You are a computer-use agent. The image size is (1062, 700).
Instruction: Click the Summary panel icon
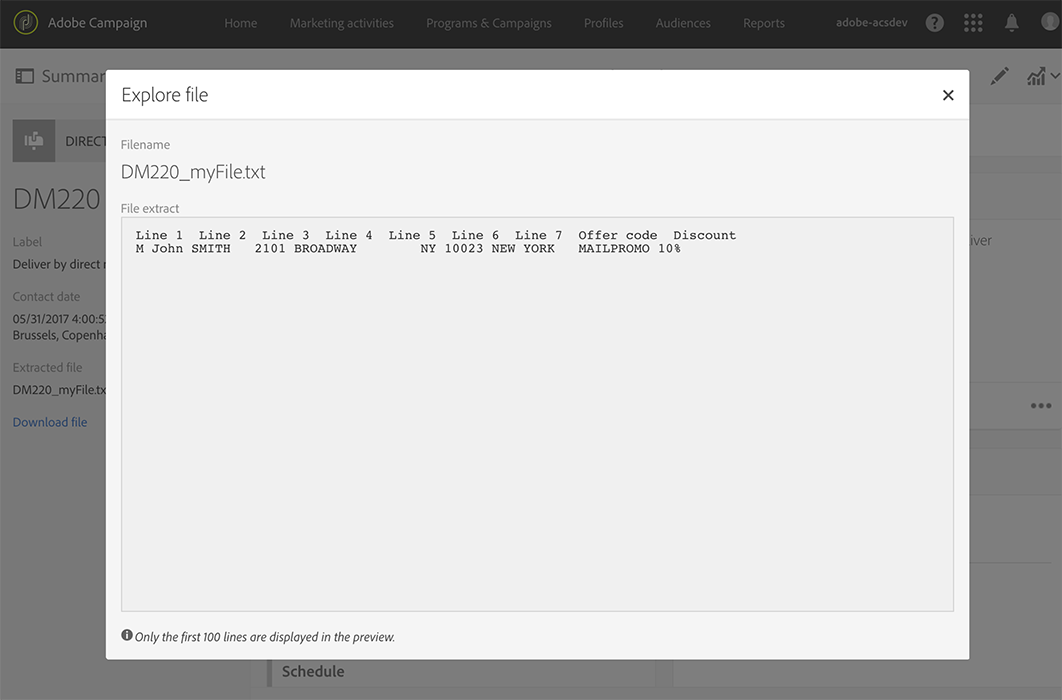pos(24,76)
